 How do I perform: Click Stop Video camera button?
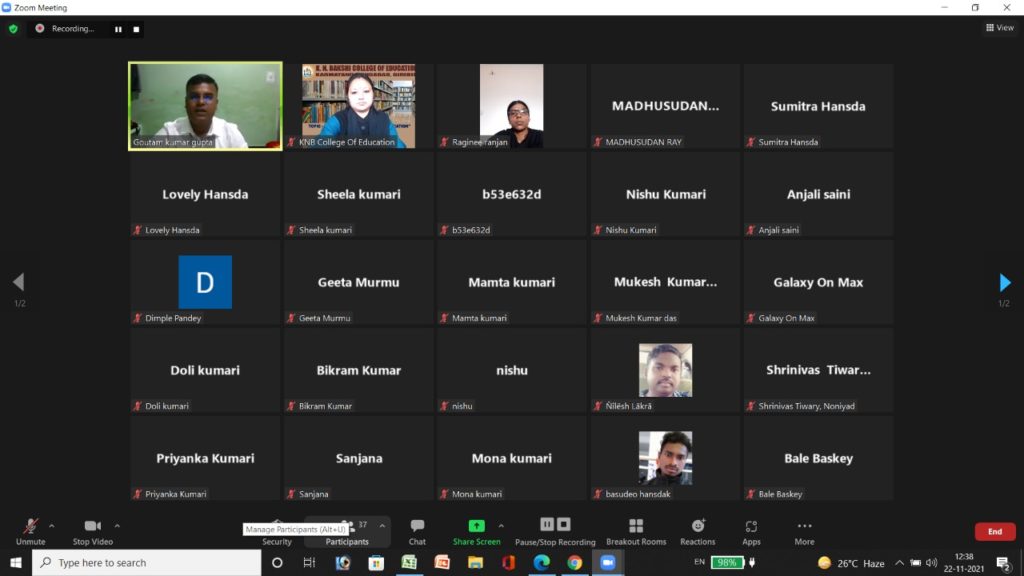pyautogui.click(x=93, y=532)
